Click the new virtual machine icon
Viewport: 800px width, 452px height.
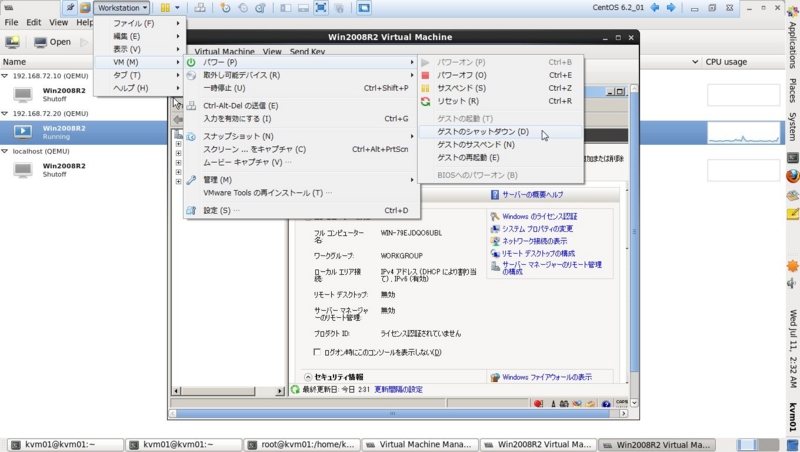[x=12, y=42]
